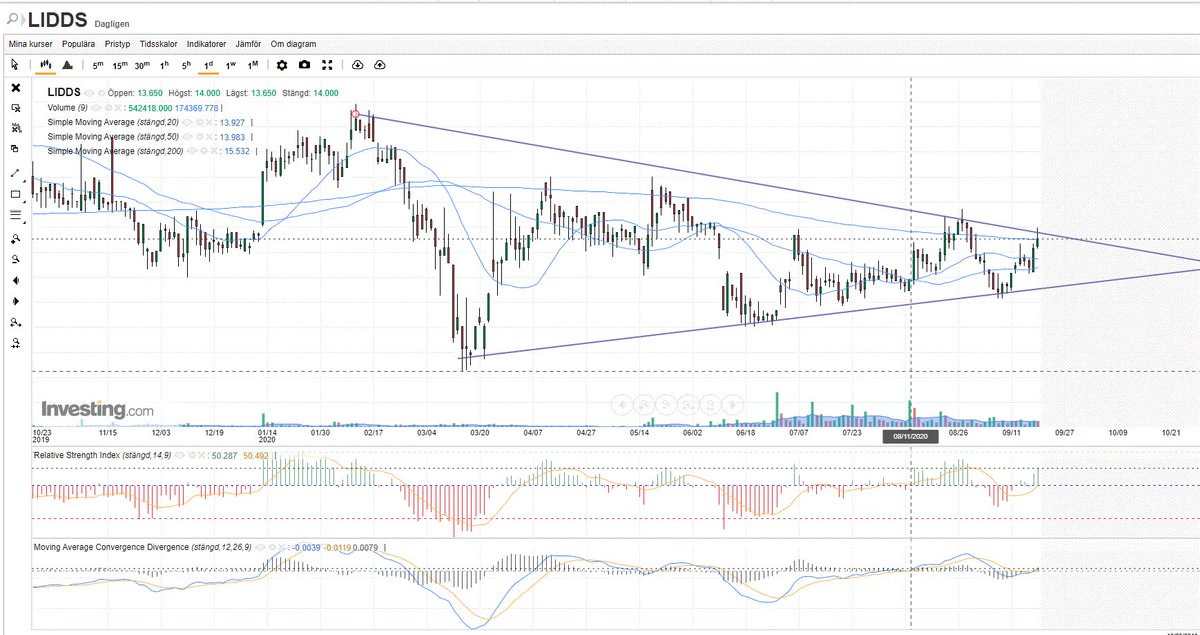Enter fullscreen chart mode
Viewport: 1200px width, 635px height.
tap(326, 65)
